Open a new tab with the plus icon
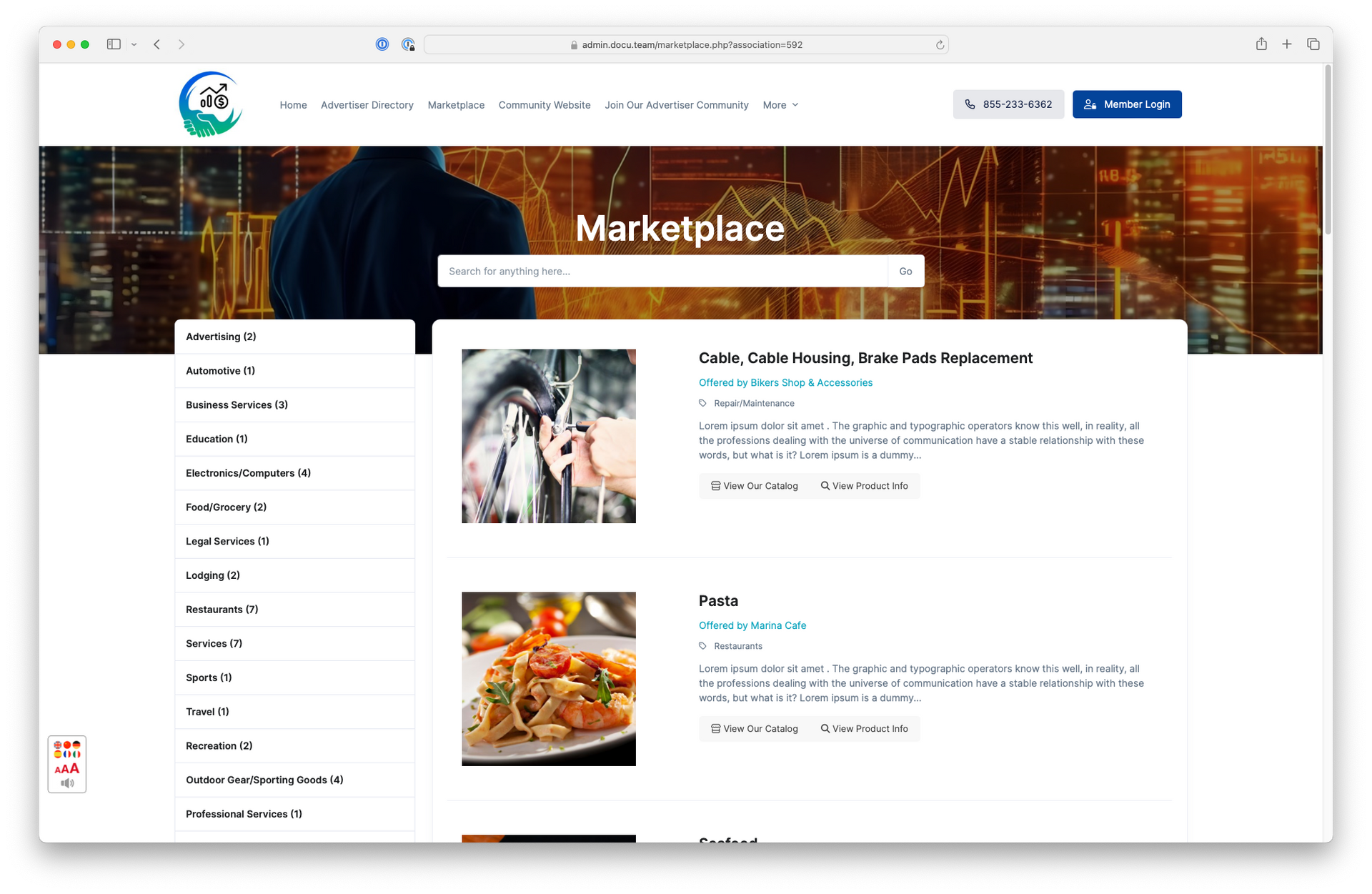 pyautogui.click(x=1287, y=44)
